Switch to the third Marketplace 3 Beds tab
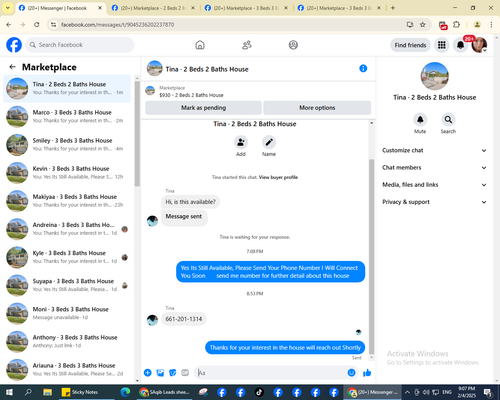Viewport: 500px width, 400px height. [246, 8]
